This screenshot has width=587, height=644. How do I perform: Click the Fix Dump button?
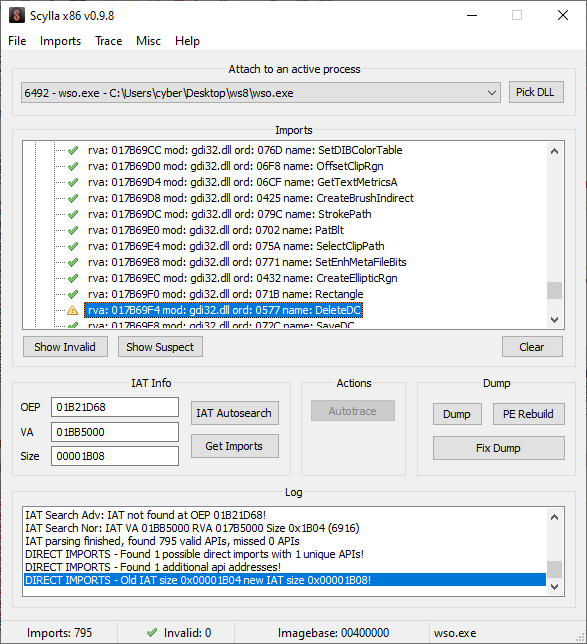(499, 448)
